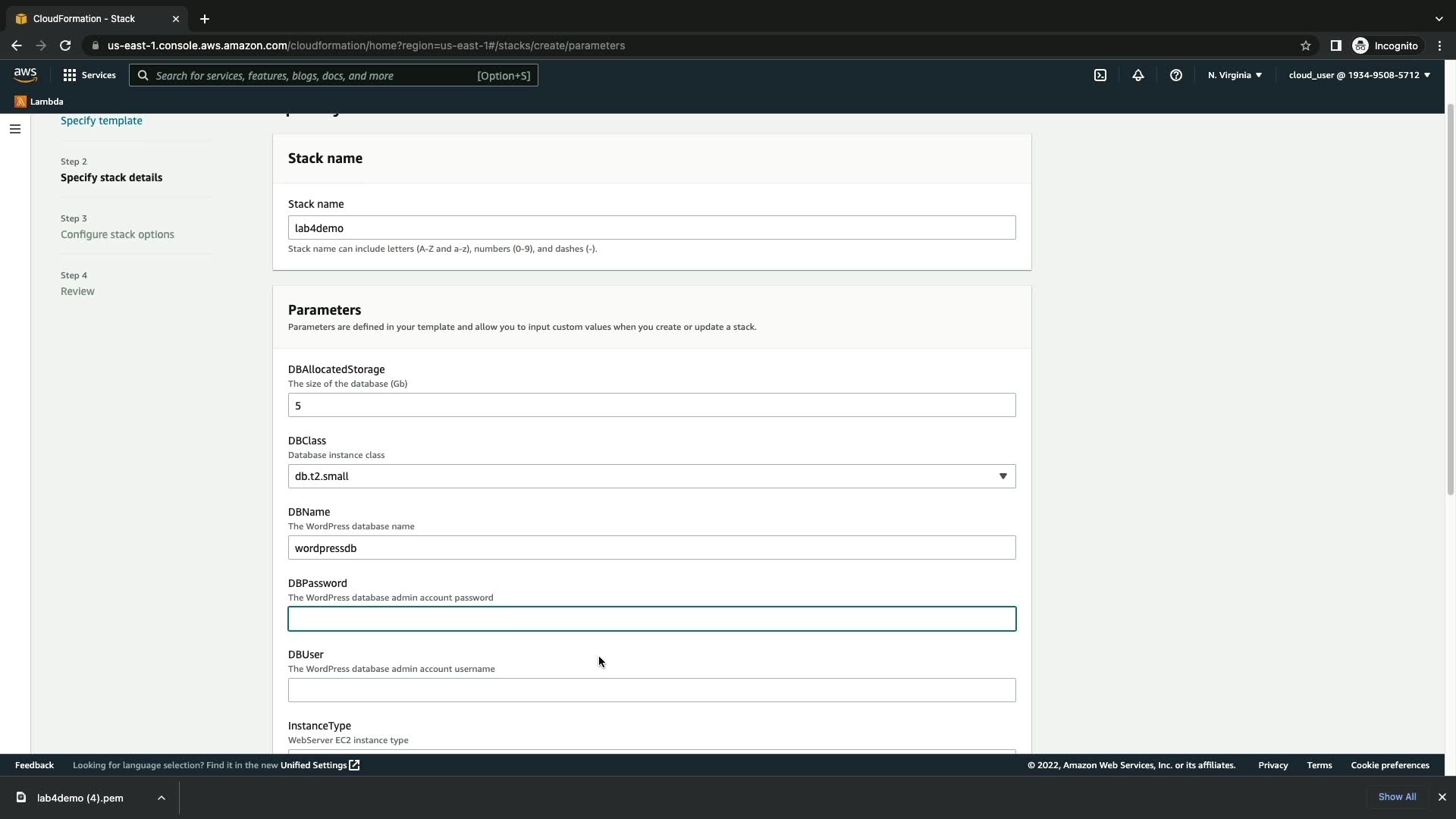The height and width of the screenshot is (819, 1456).
Task: Reload the page in browser
Action: coord(65,45)
